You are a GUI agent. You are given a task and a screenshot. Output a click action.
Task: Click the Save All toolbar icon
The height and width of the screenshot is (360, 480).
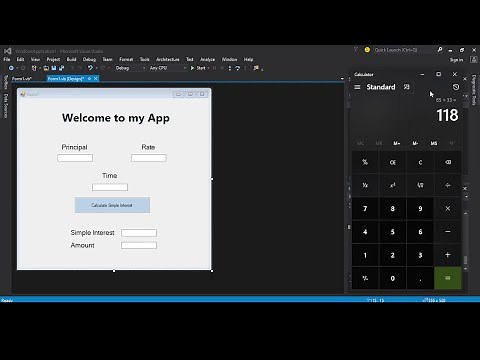61,68
